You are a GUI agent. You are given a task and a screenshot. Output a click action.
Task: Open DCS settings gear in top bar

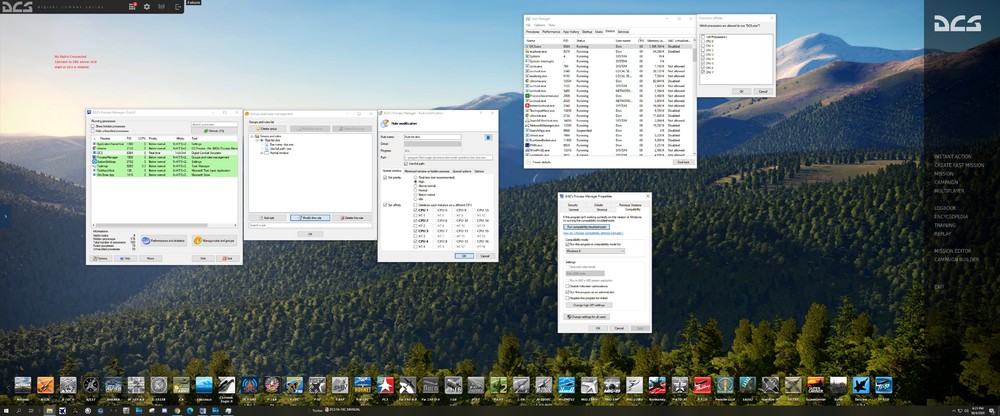(x=147, y=6)
